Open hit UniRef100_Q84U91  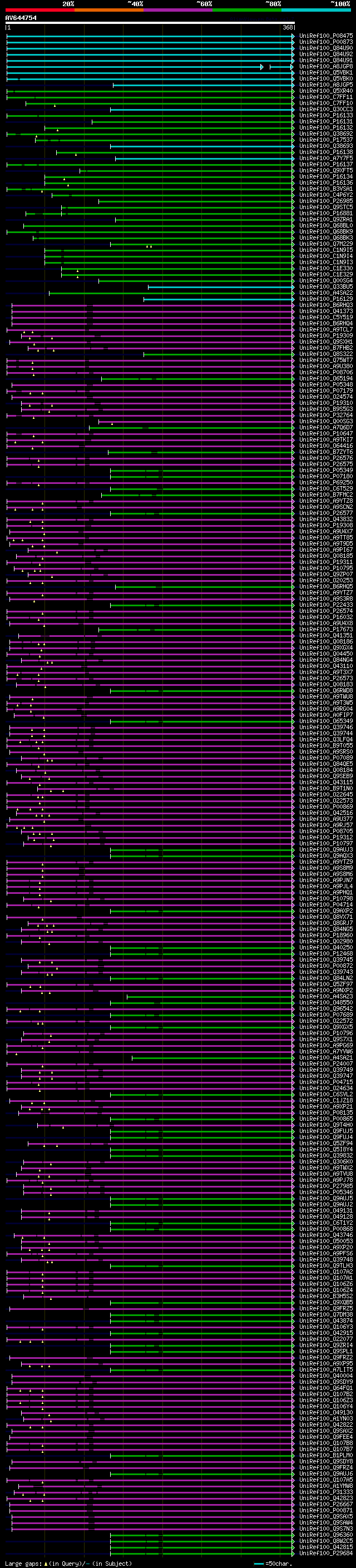click(x=325, y=60)
